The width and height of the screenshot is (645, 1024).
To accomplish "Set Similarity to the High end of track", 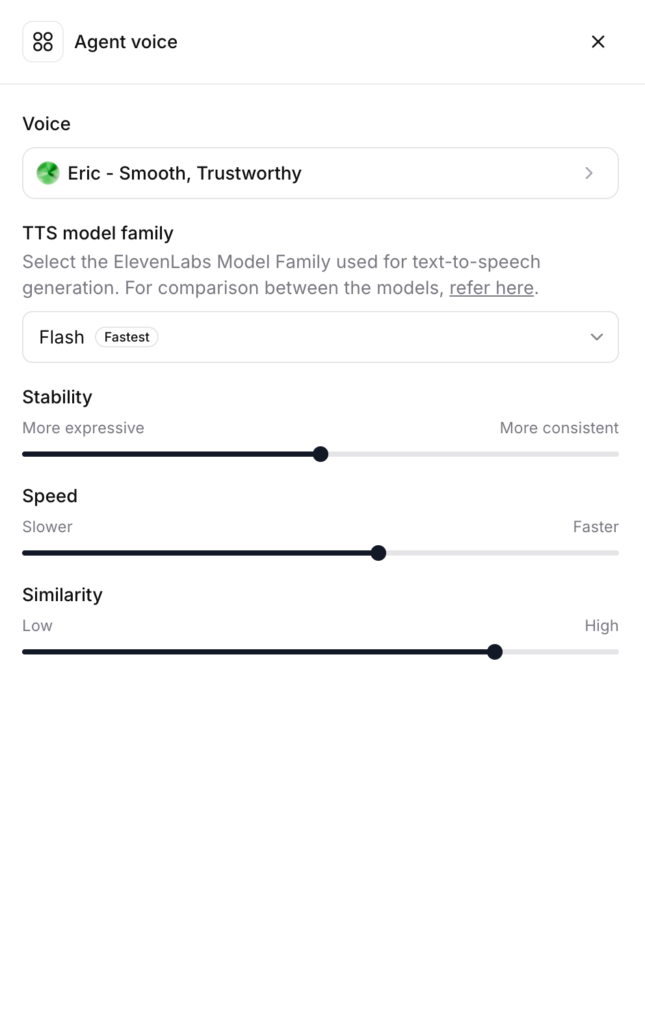I will tap(616, 652).
